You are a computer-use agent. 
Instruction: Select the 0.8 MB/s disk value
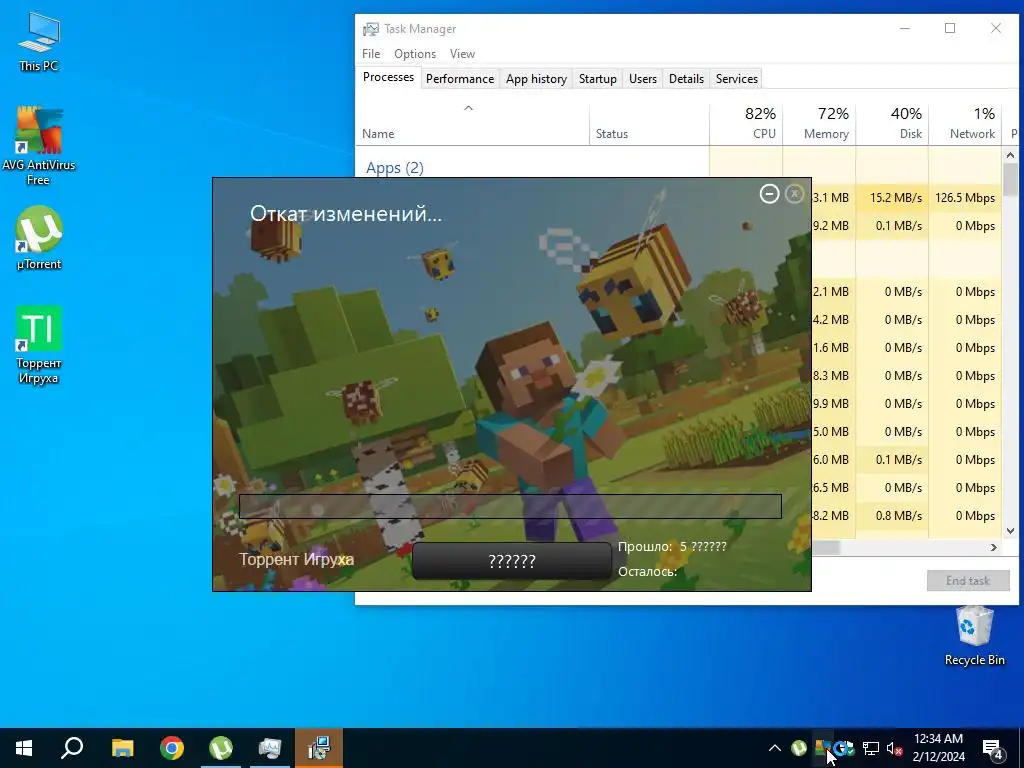pyautogui.click(x=899, y=516)
